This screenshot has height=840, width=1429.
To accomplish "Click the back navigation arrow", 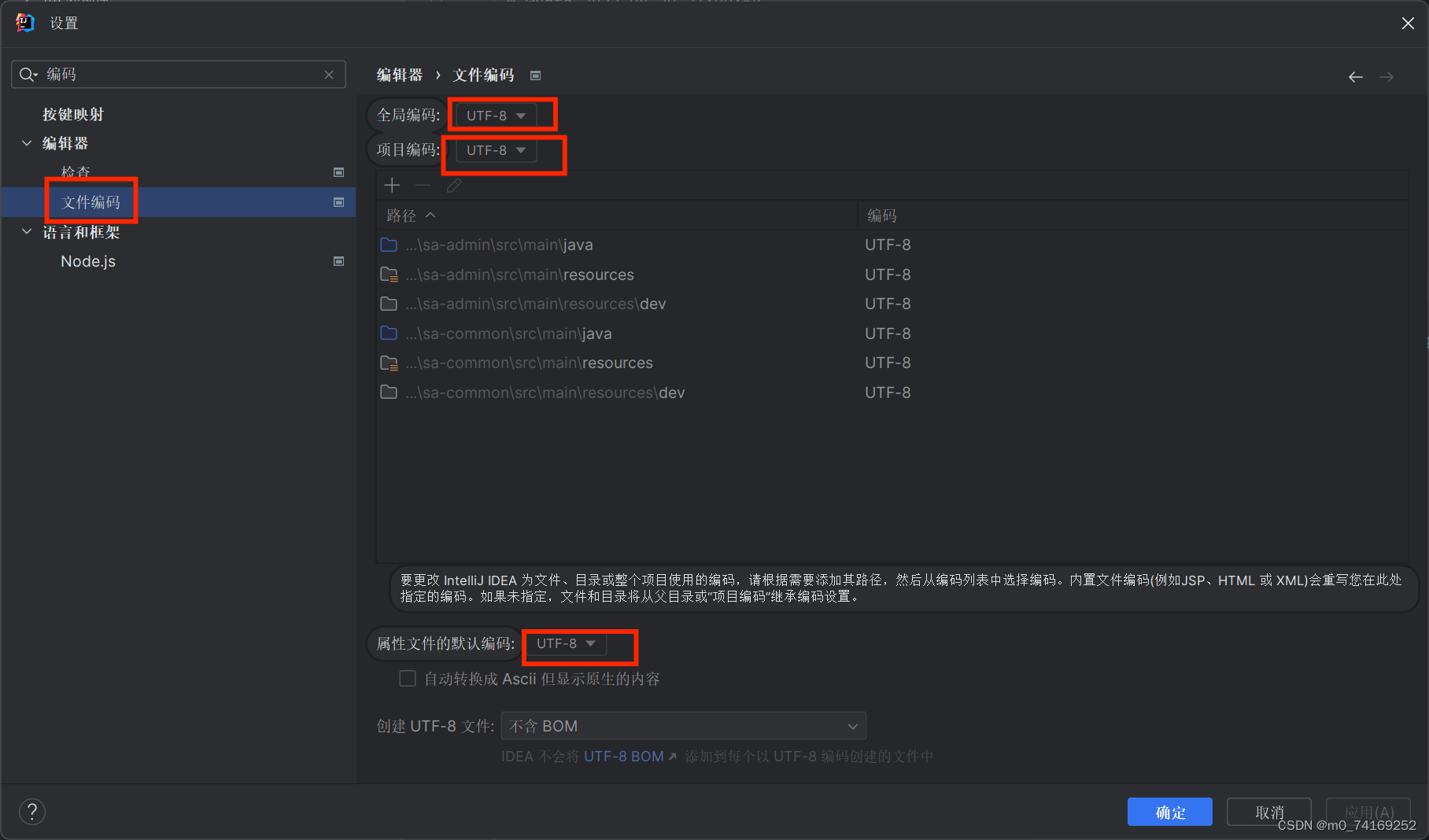I will pyautogui.click(x=1355, y=76).
